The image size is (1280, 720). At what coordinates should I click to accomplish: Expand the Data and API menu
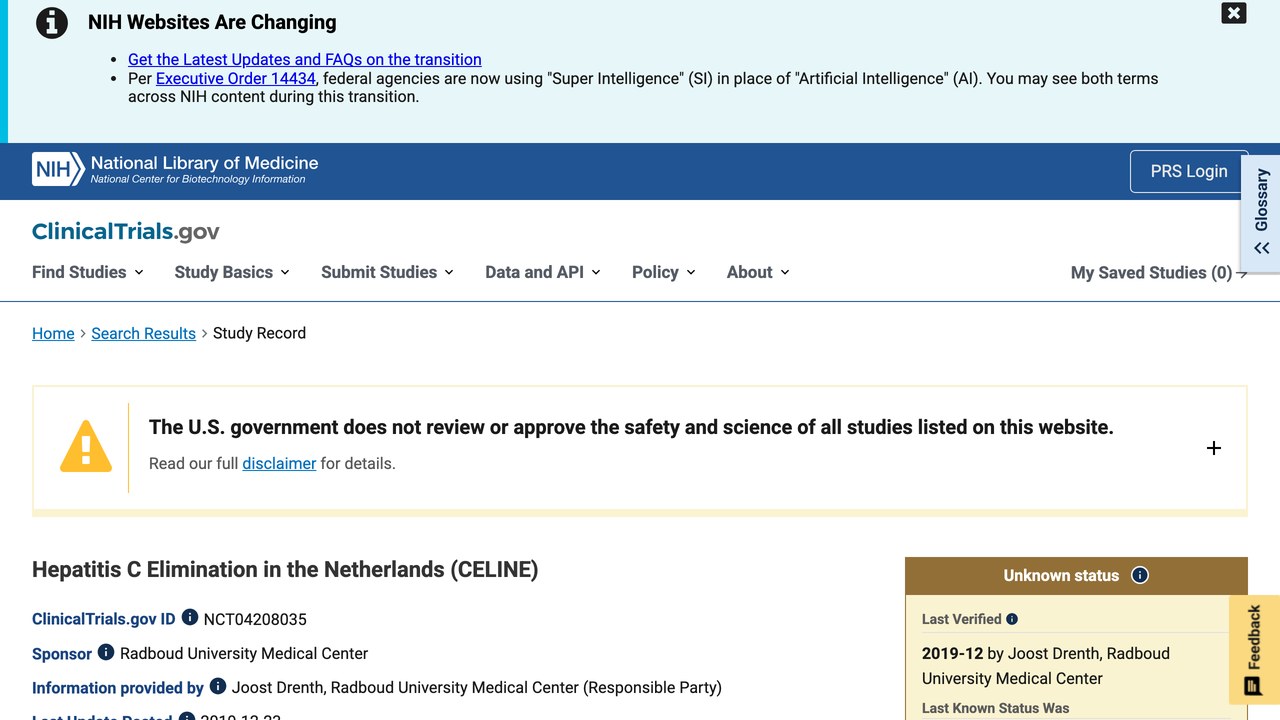[x=543, y=272]
